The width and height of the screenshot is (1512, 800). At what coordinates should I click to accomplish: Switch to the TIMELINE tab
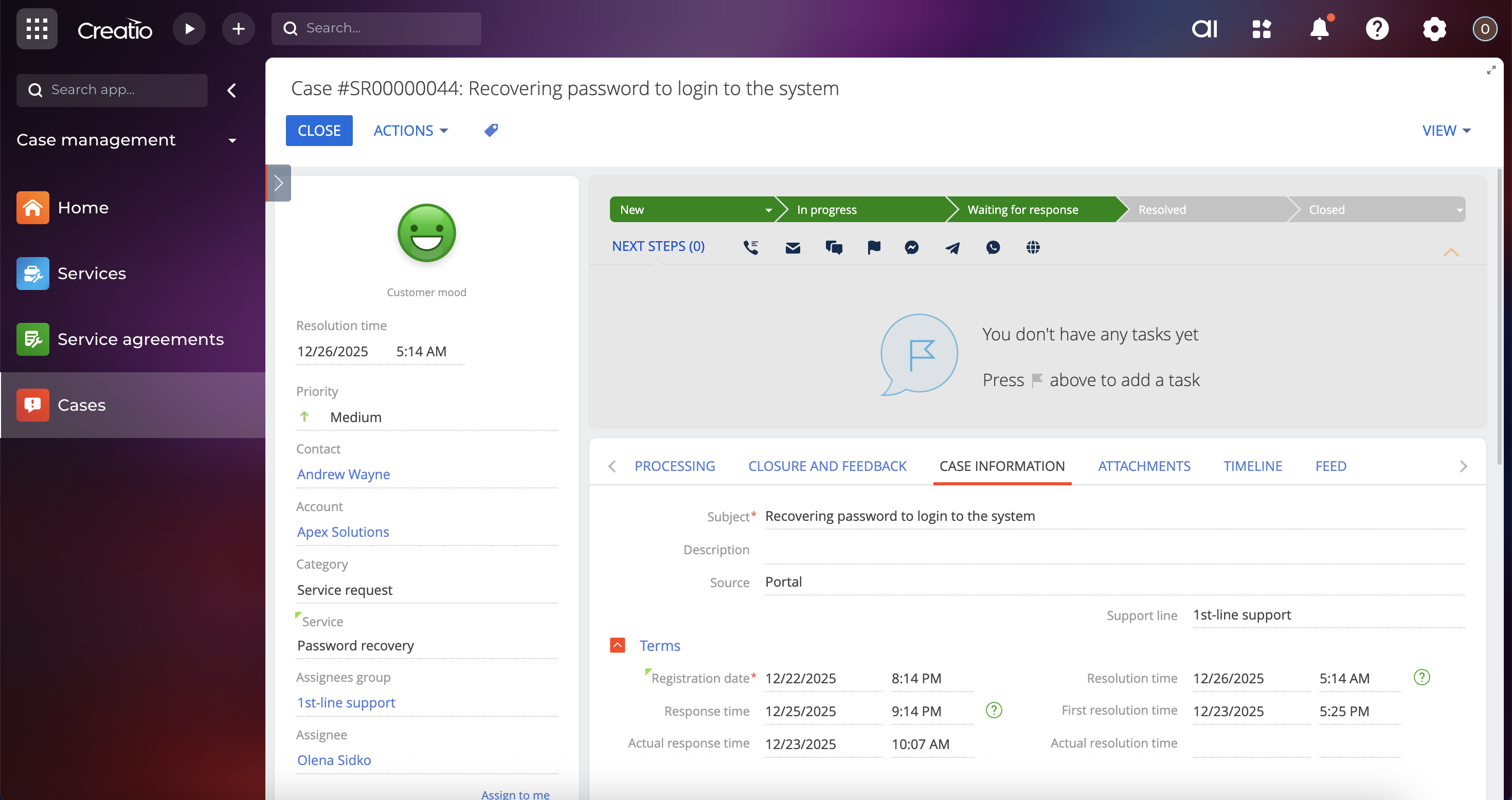[1253, 466]
